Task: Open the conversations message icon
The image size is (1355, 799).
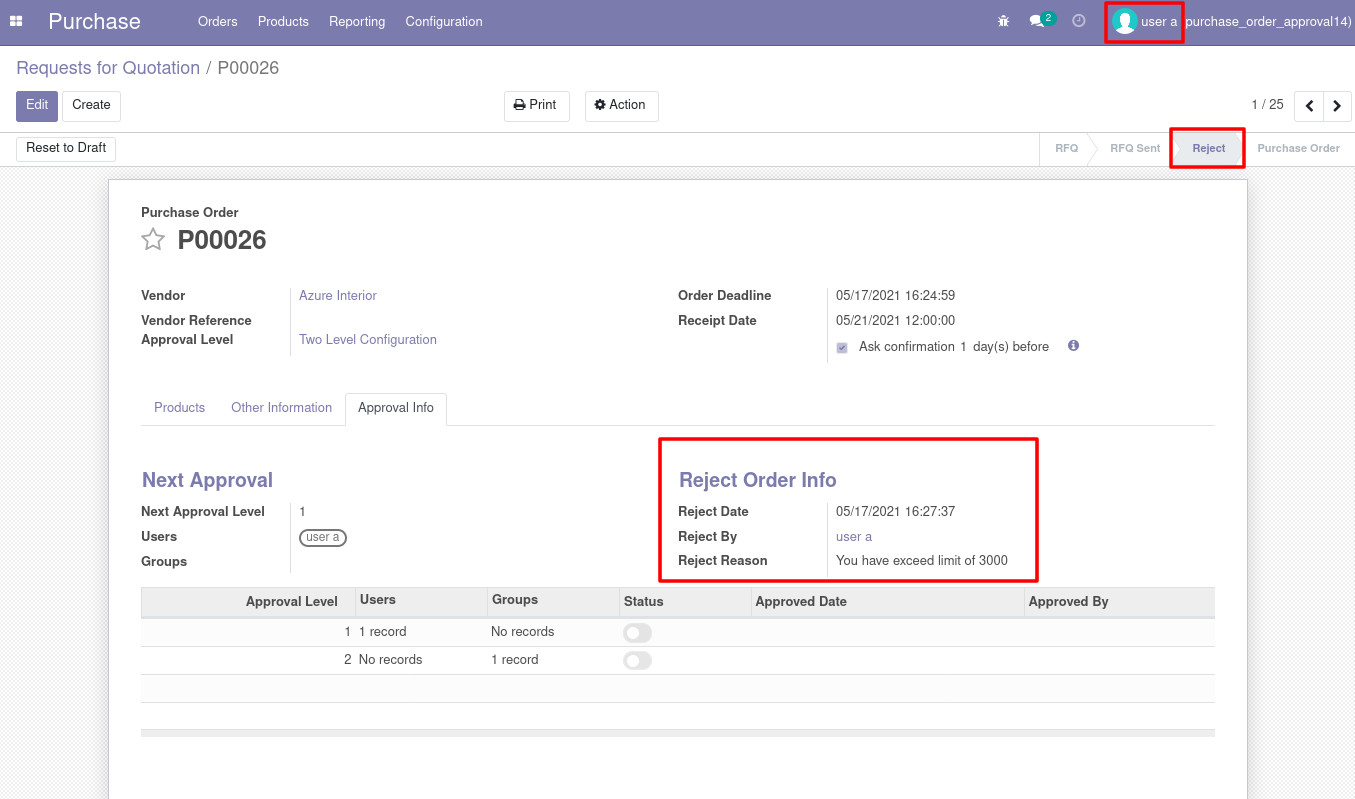Action: tap(1037, 21)
